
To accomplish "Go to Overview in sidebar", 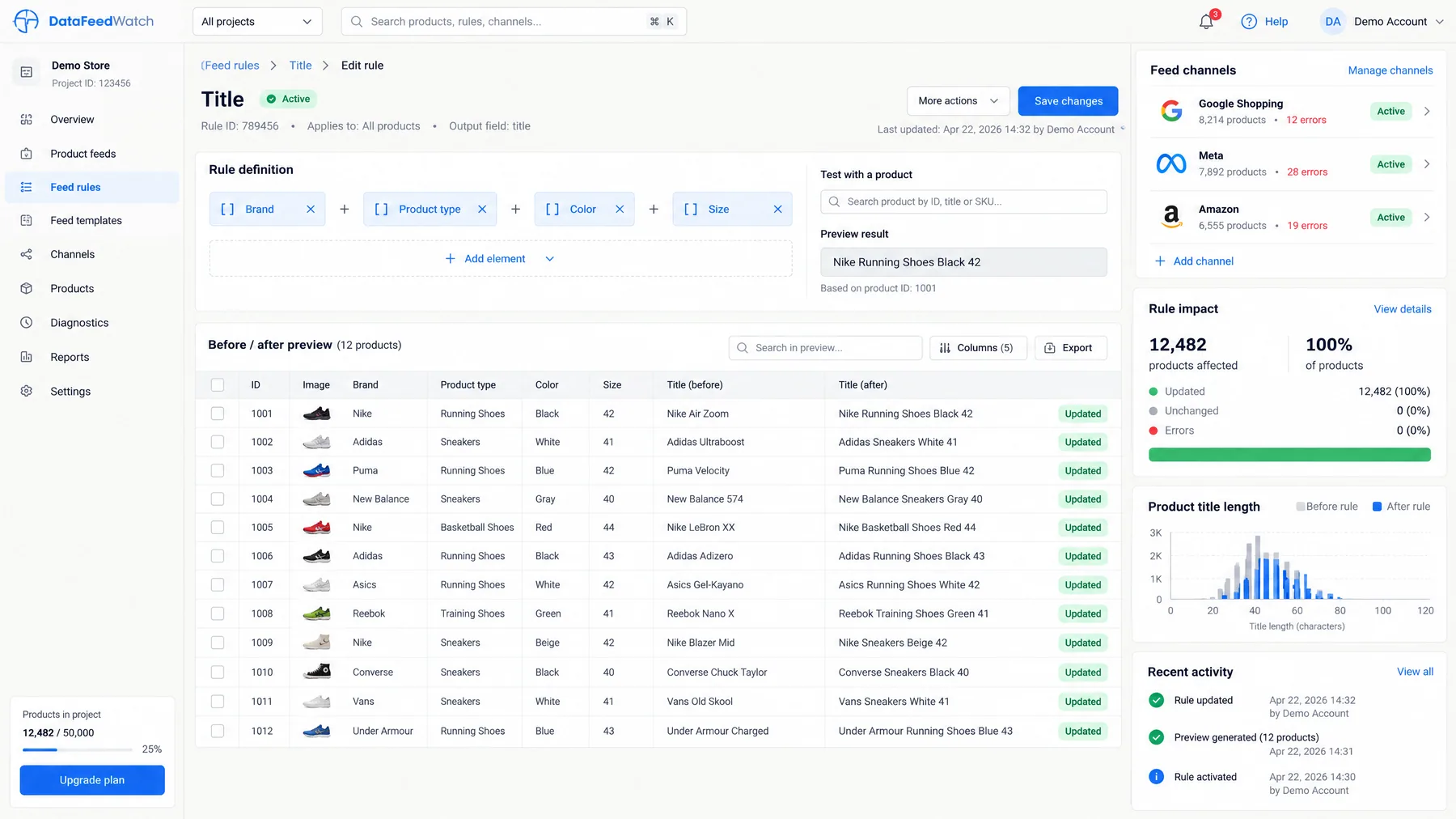I will 92,120.
